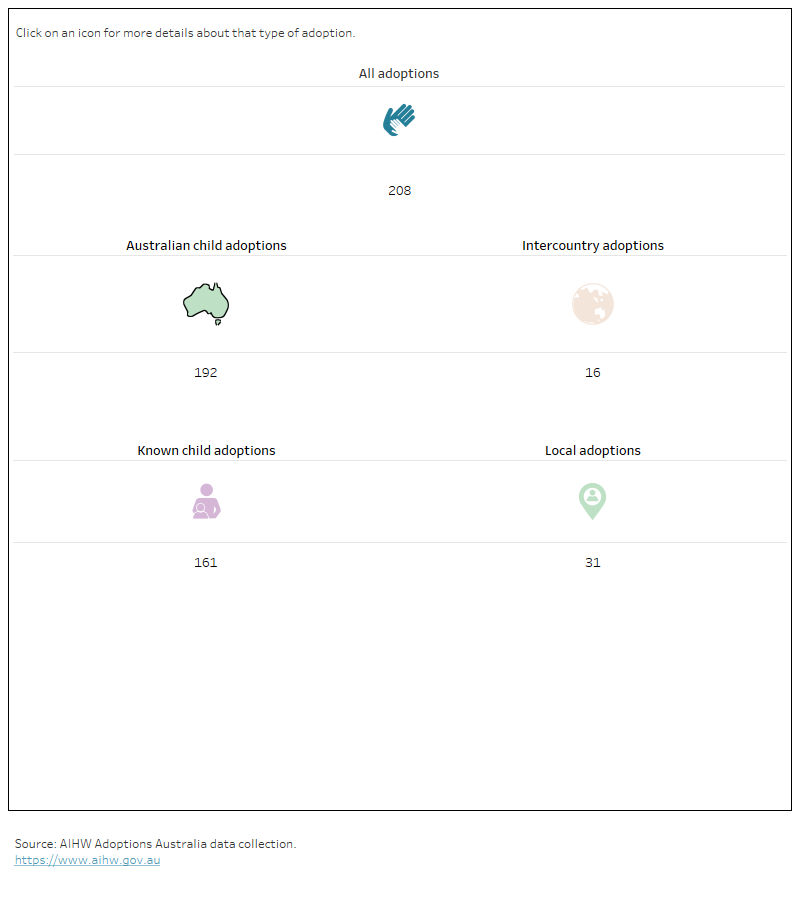
Task: Click the All adoptions waving hand icon
Action: 398,119
